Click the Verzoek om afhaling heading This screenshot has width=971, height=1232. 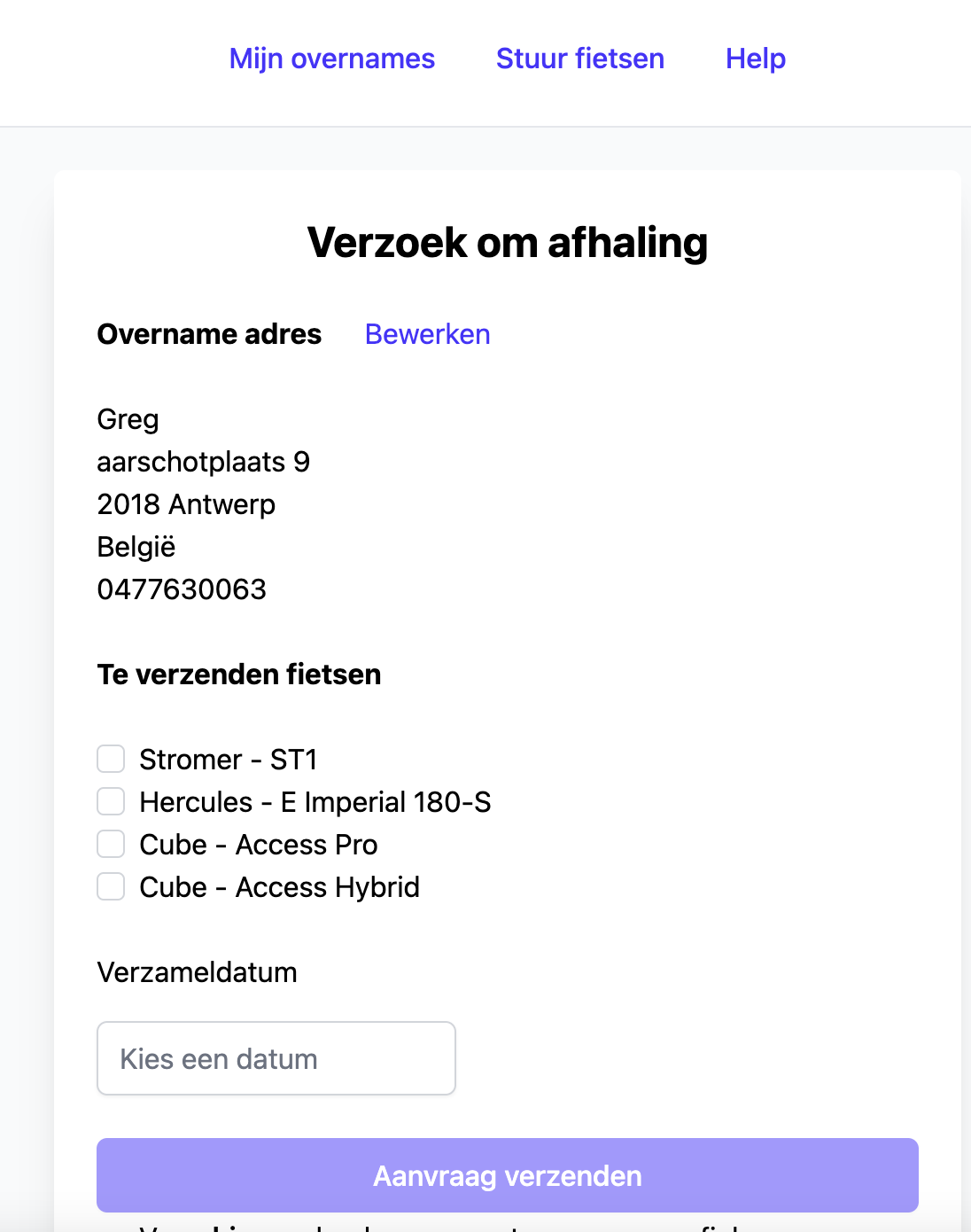click(507, 243)
